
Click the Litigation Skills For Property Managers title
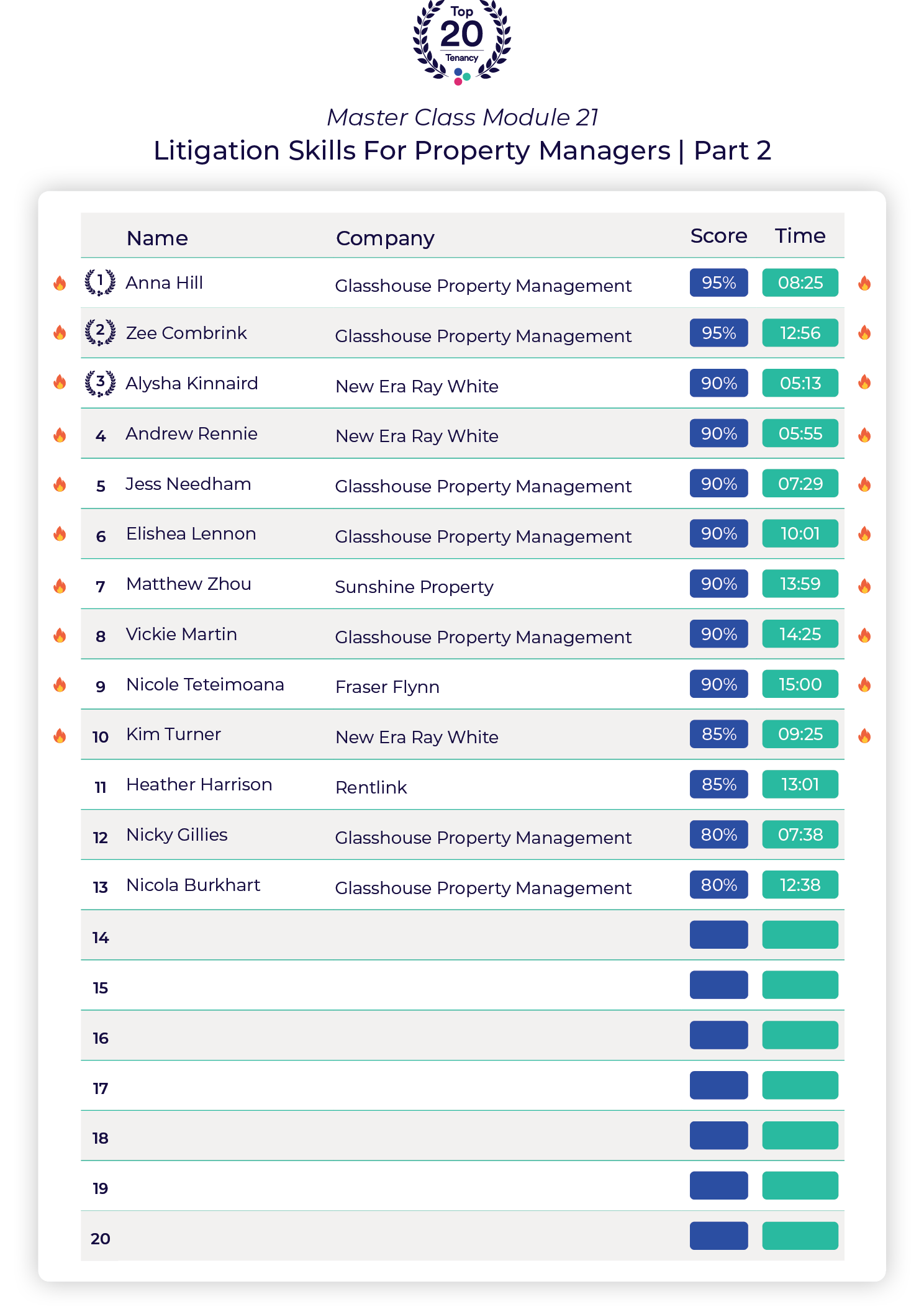pos(462,151)
